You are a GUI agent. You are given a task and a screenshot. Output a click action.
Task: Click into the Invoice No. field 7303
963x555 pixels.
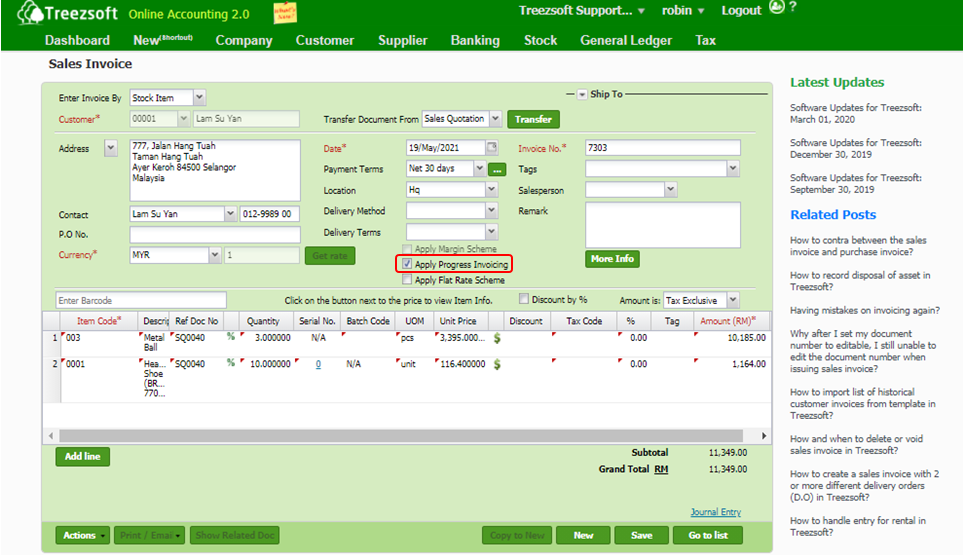point(663,147)
